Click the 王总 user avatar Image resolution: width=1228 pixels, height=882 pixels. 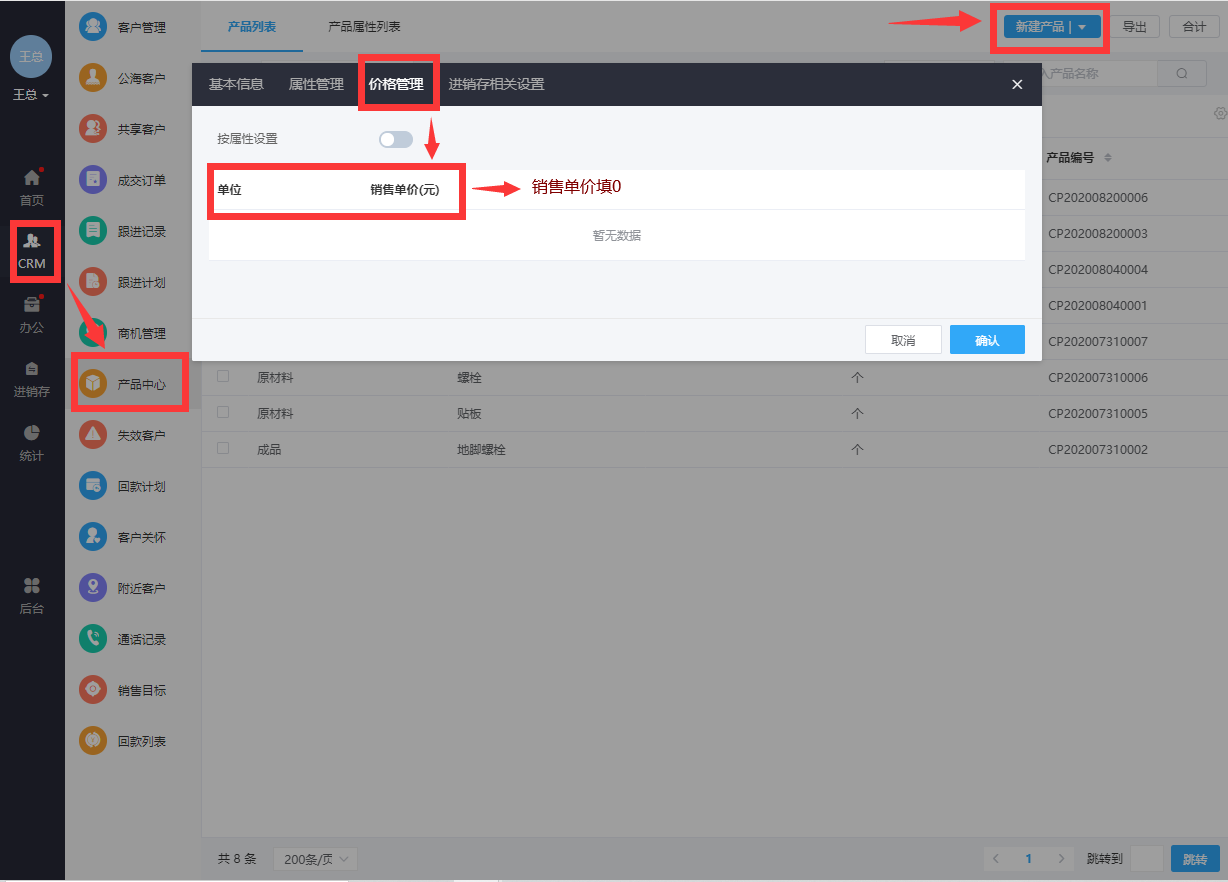click(x=31, y=56)
